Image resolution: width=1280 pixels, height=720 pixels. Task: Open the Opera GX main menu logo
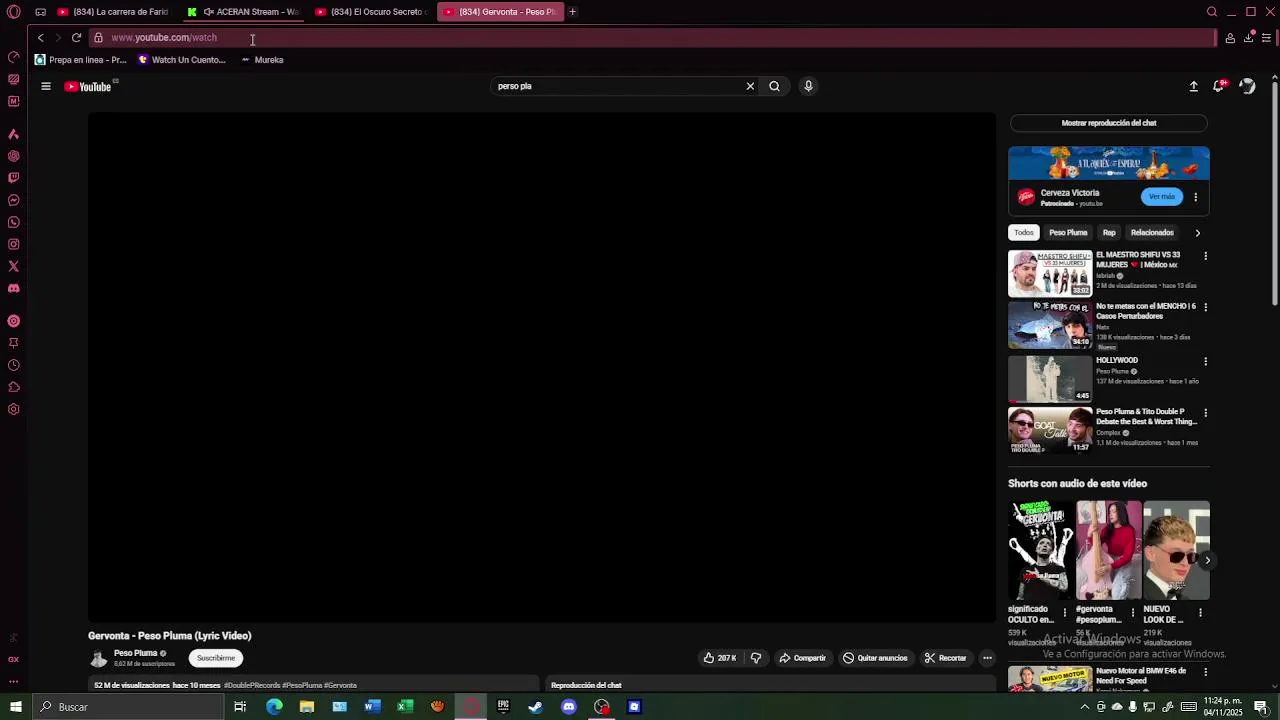(14, 12)
